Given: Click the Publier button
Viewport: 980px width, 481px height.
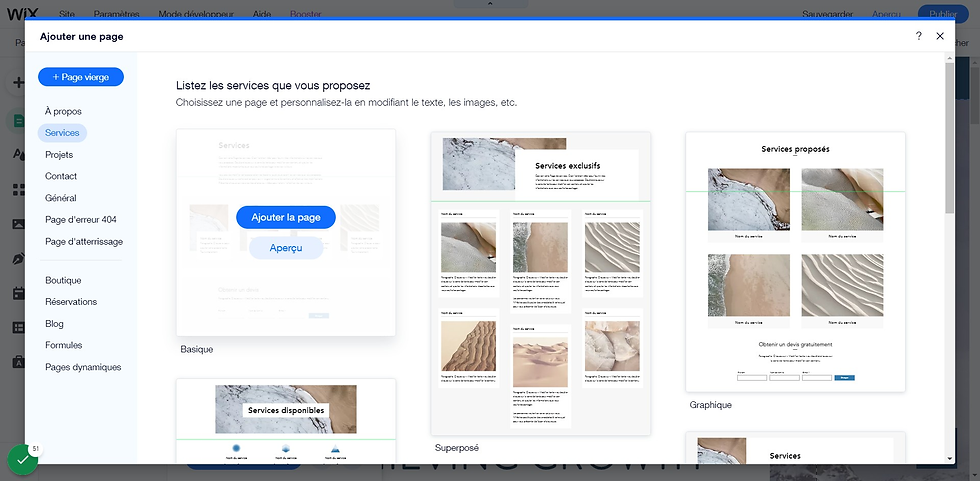Looking at the screenshot, I should (942, 14).
